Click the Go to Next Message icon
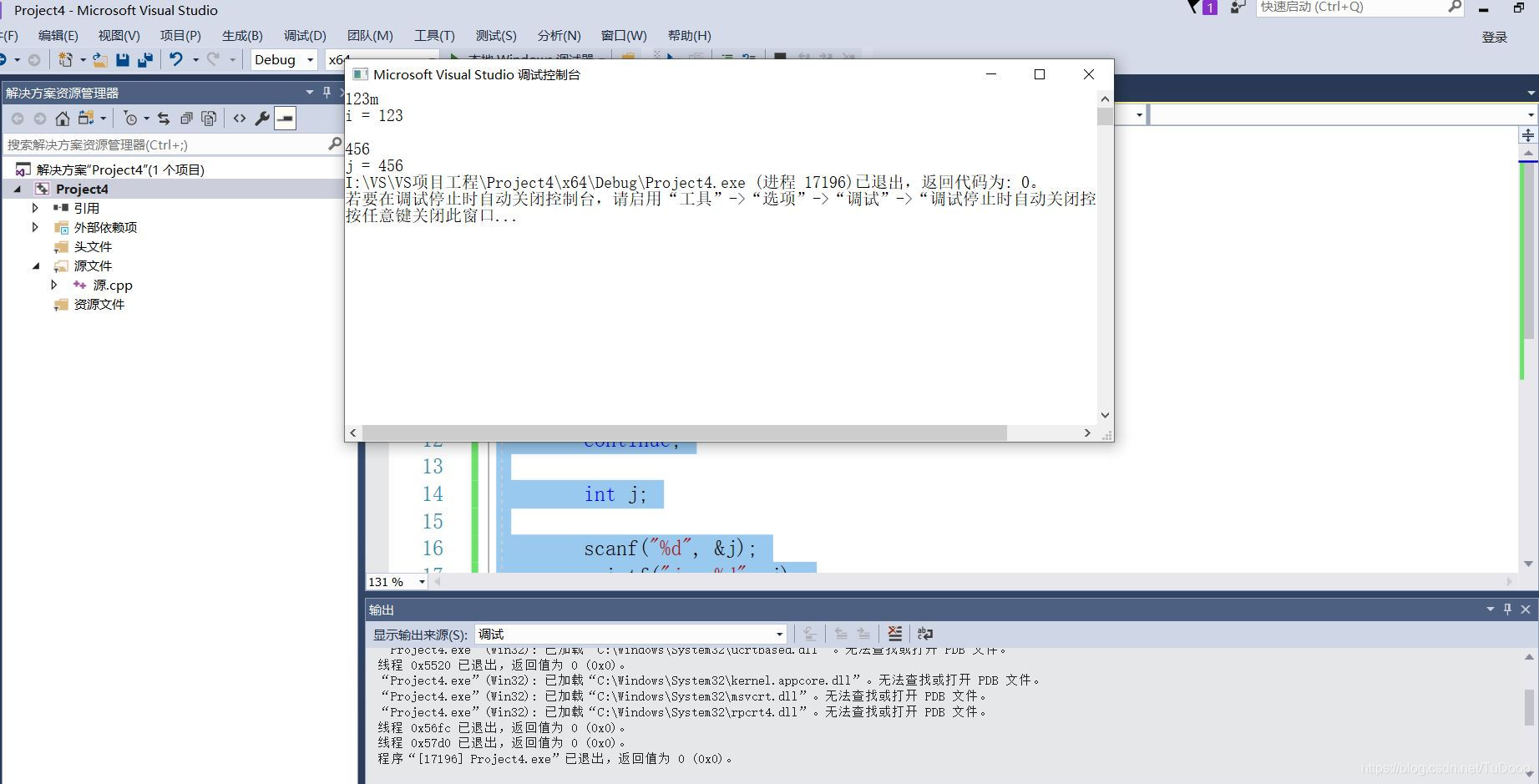Image resolution: width=1539 pixels, height=784 pixels. [x=863, y=634]
